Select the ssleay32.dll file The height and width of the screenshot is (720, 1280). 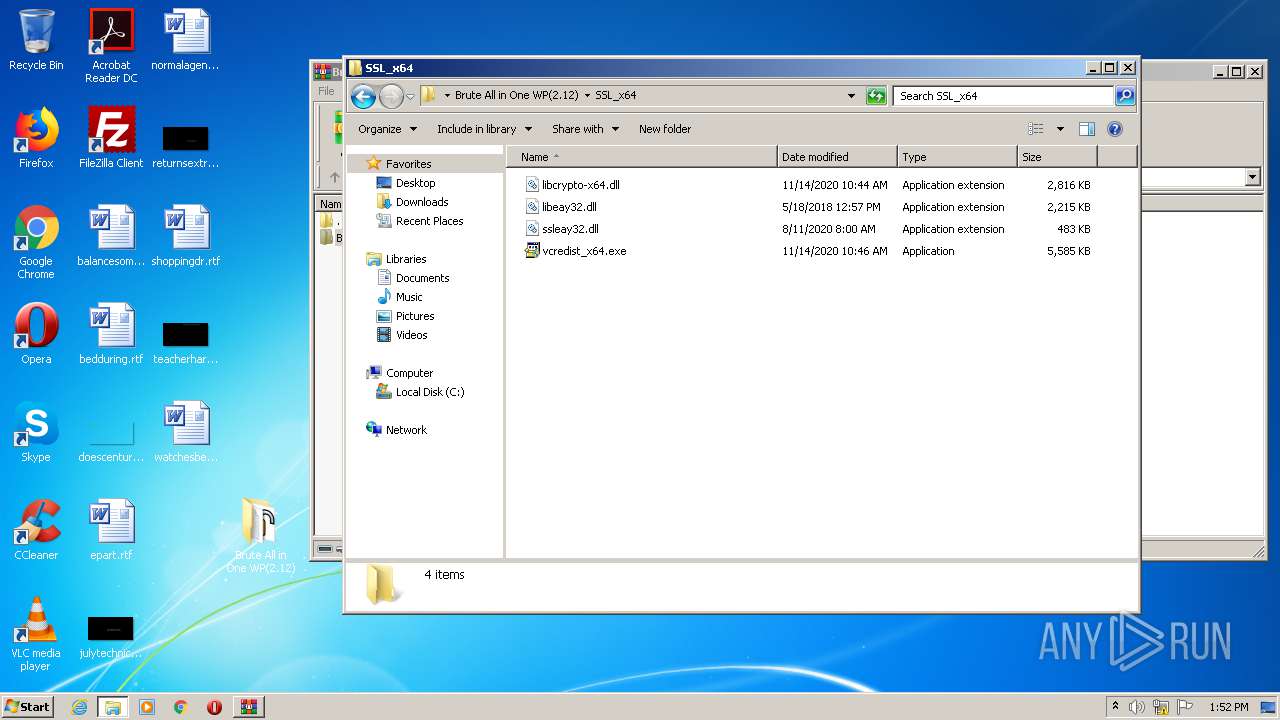570,229
